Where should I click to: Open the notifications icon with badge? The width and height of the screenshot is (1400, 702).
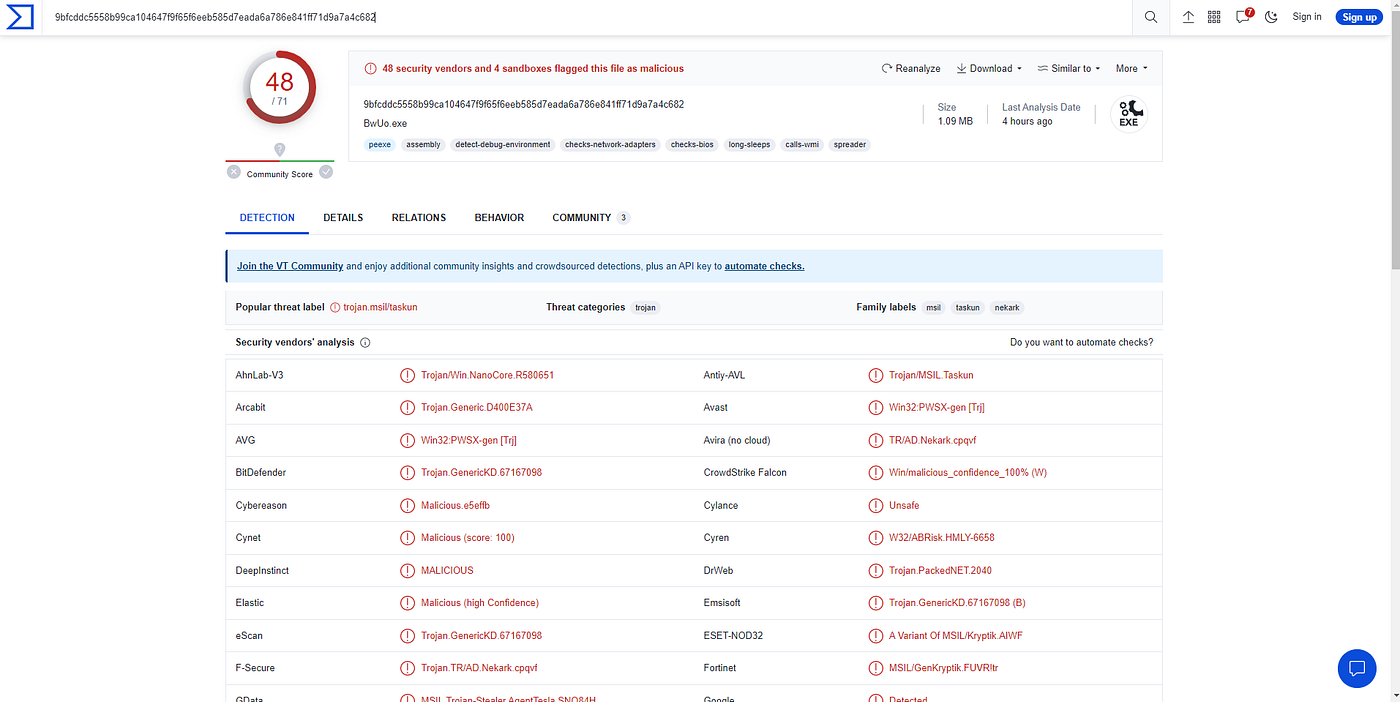pos(1243,16)
